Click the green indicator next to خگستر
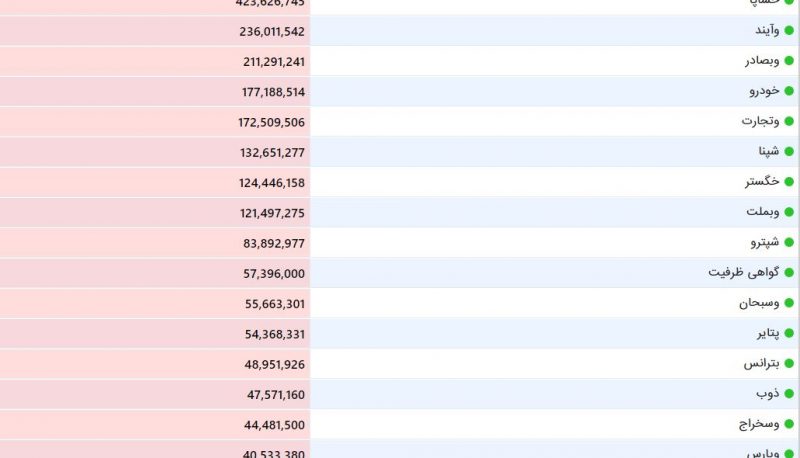Screen dimensions: 800x458 pos(789,182)
